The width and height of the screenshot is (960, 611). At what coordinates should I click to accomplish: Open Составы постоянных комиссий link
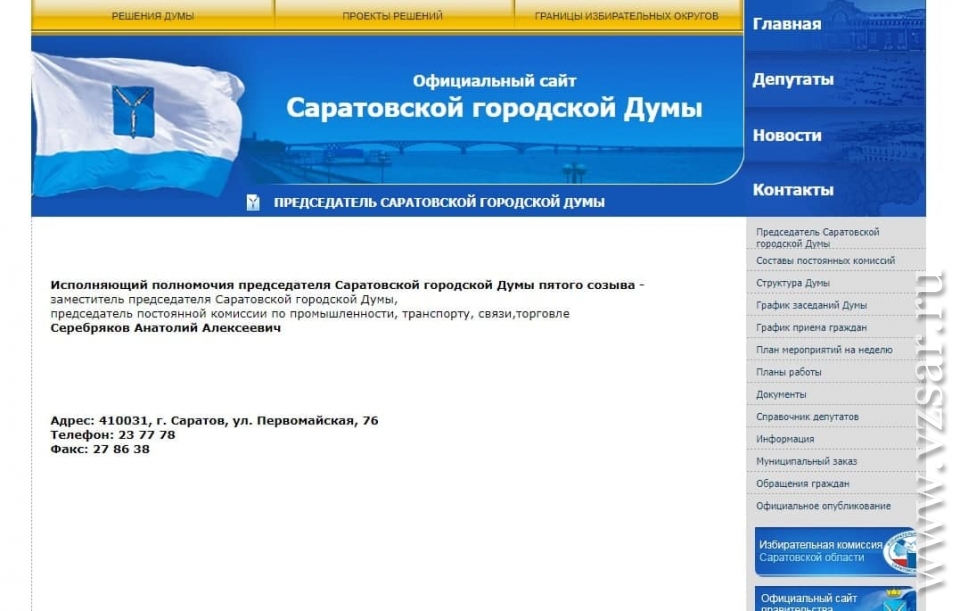pos(825,261)
